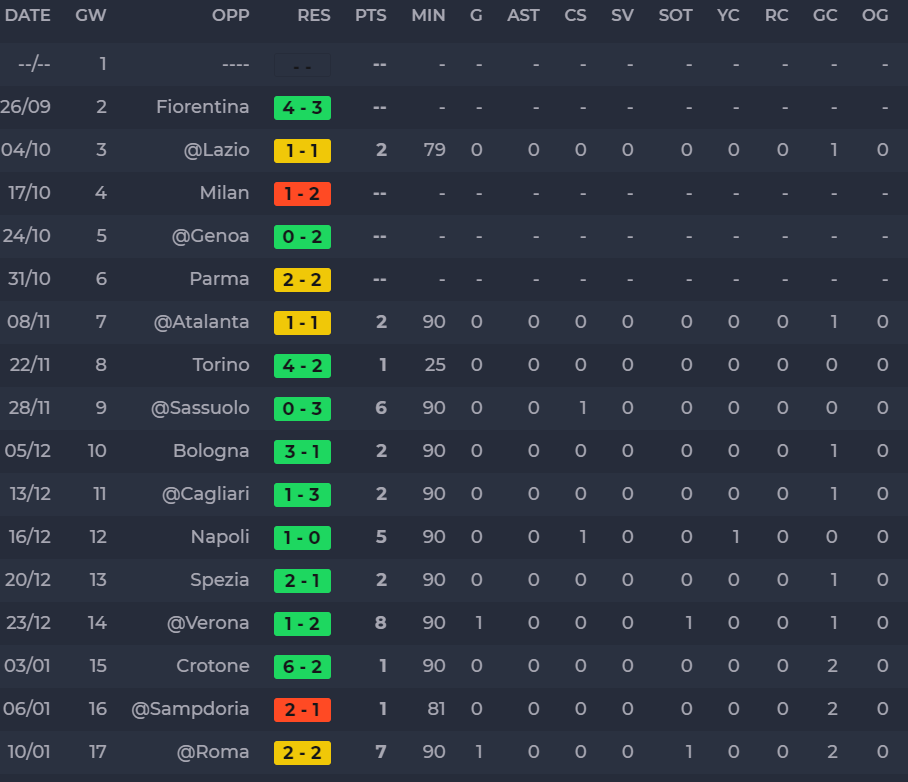Viewport: 908px width, 782px height.
Task: Select the DATE column header
Action: [x=27, y=15]
